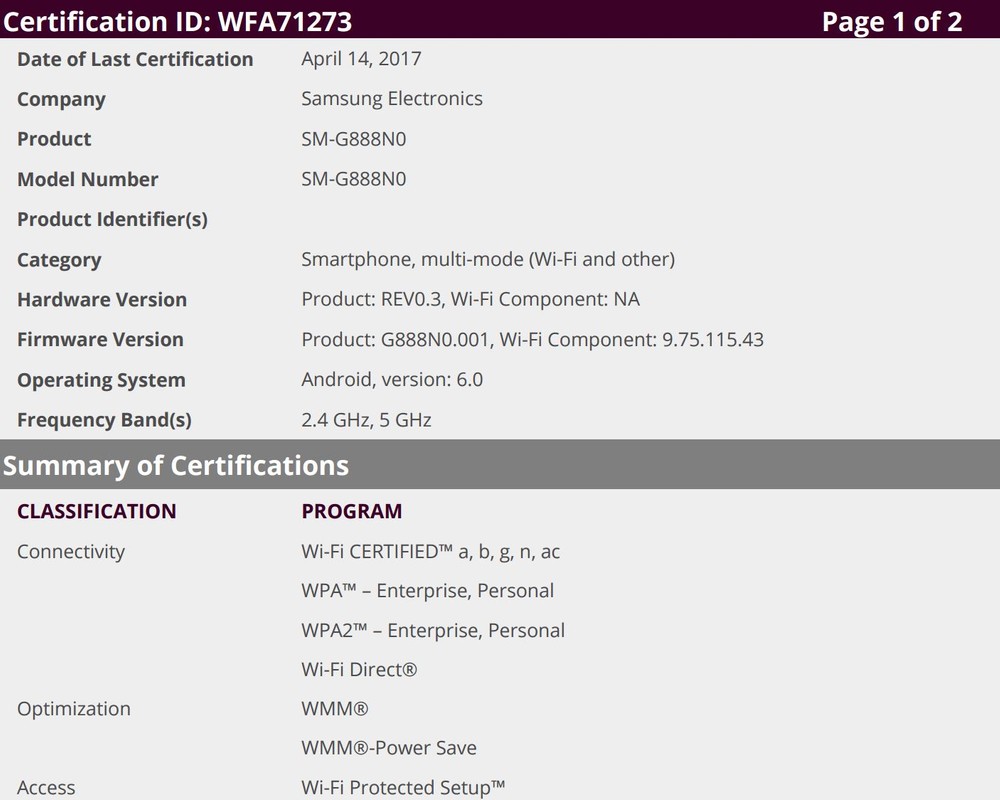
Task: Click the WPA2 Enterprise, Personal entry
Action: [433, 631]
